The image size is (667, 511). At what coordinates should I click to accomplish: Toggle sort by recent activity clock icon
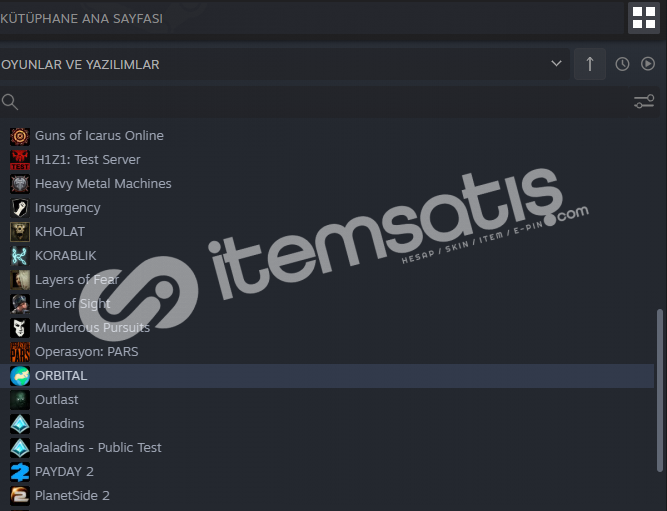point(622,64)
